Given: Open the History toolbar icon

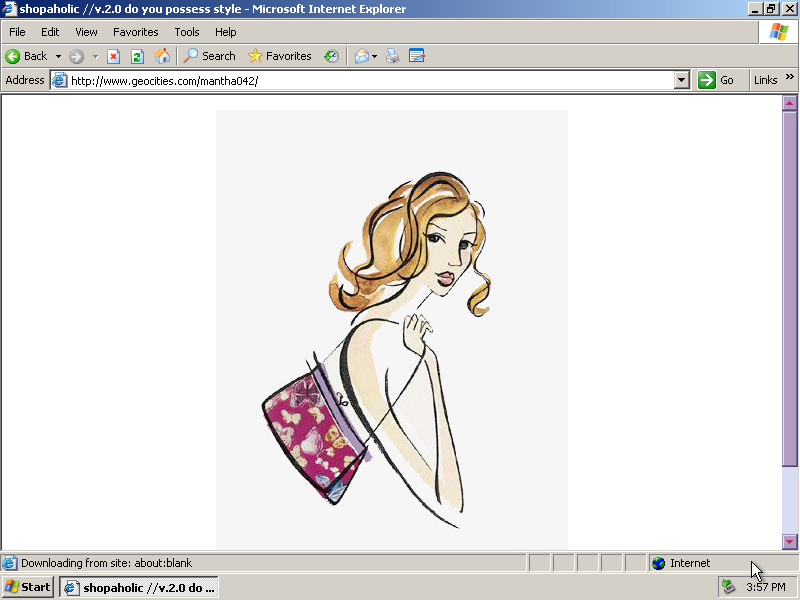Looking at the screenshot, I should 331,56.
